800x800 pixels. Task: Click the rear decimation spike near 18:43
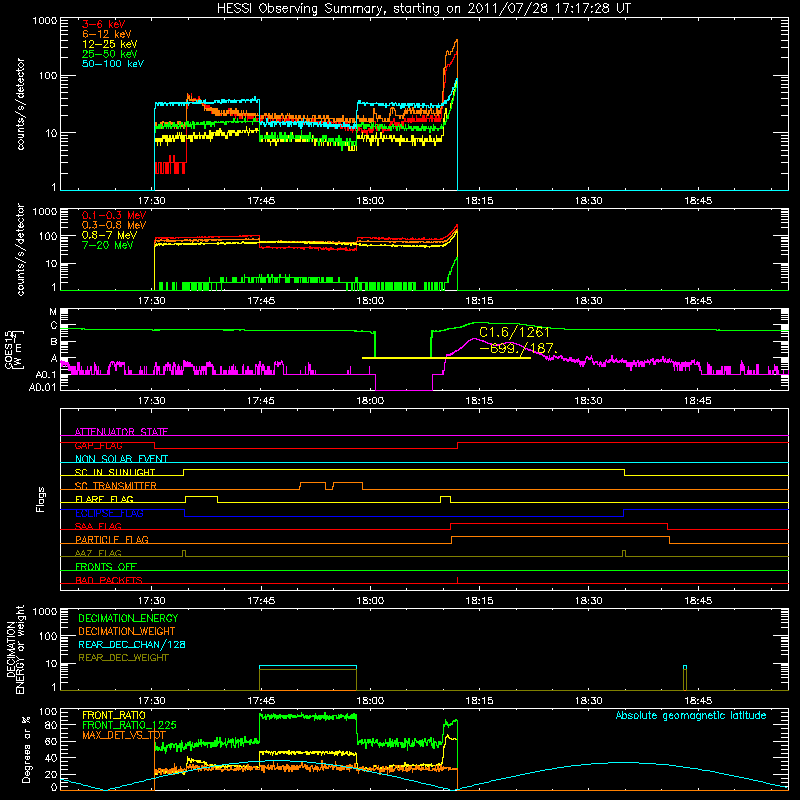(x=685, y=678)
